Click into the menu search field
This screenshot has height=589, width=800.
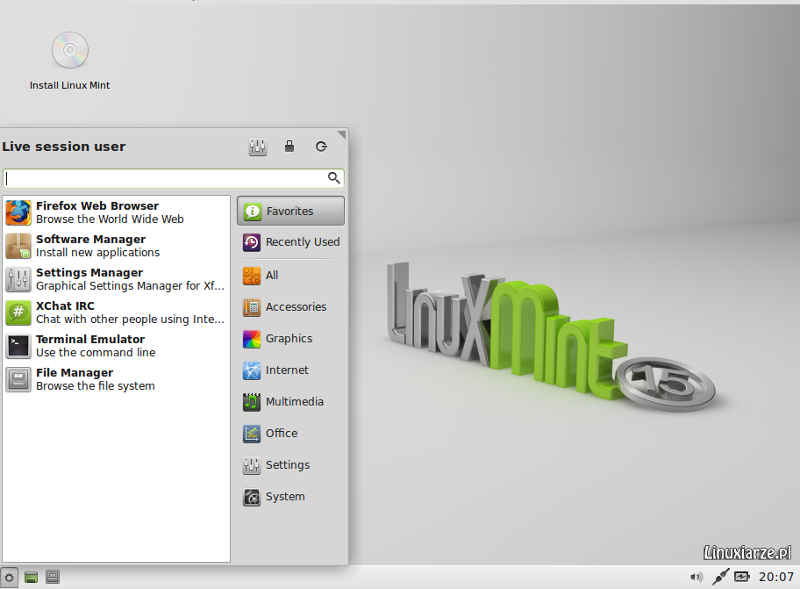[x=173, y=178]
